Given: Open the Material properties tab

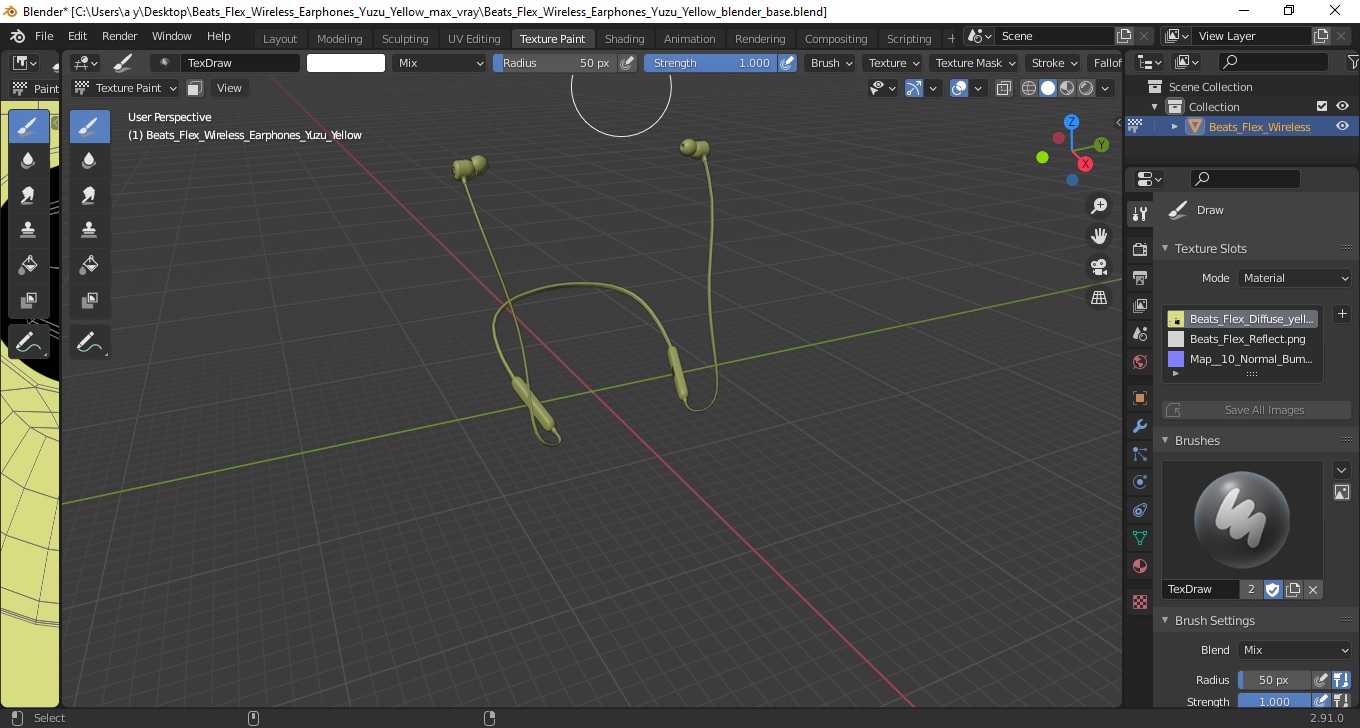Looking at the screenshot, I should 1139,566.
